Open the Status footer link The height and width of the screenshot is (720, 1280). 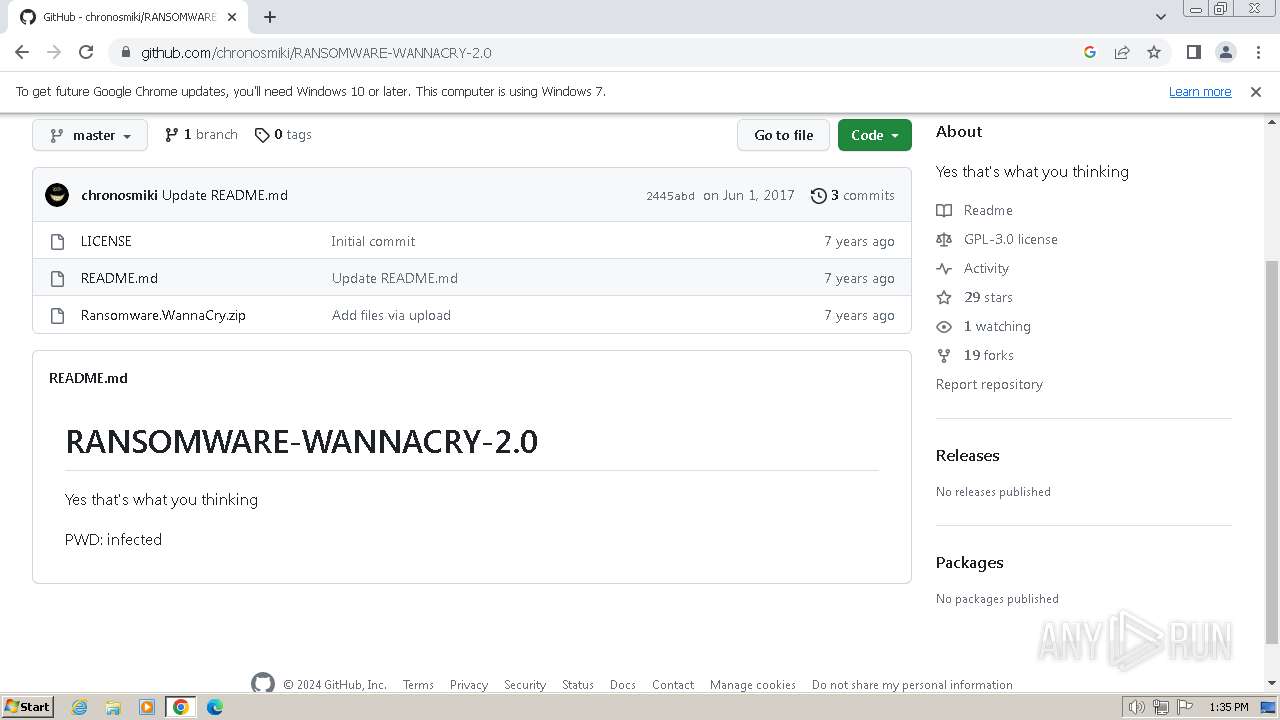coord(578,685)
